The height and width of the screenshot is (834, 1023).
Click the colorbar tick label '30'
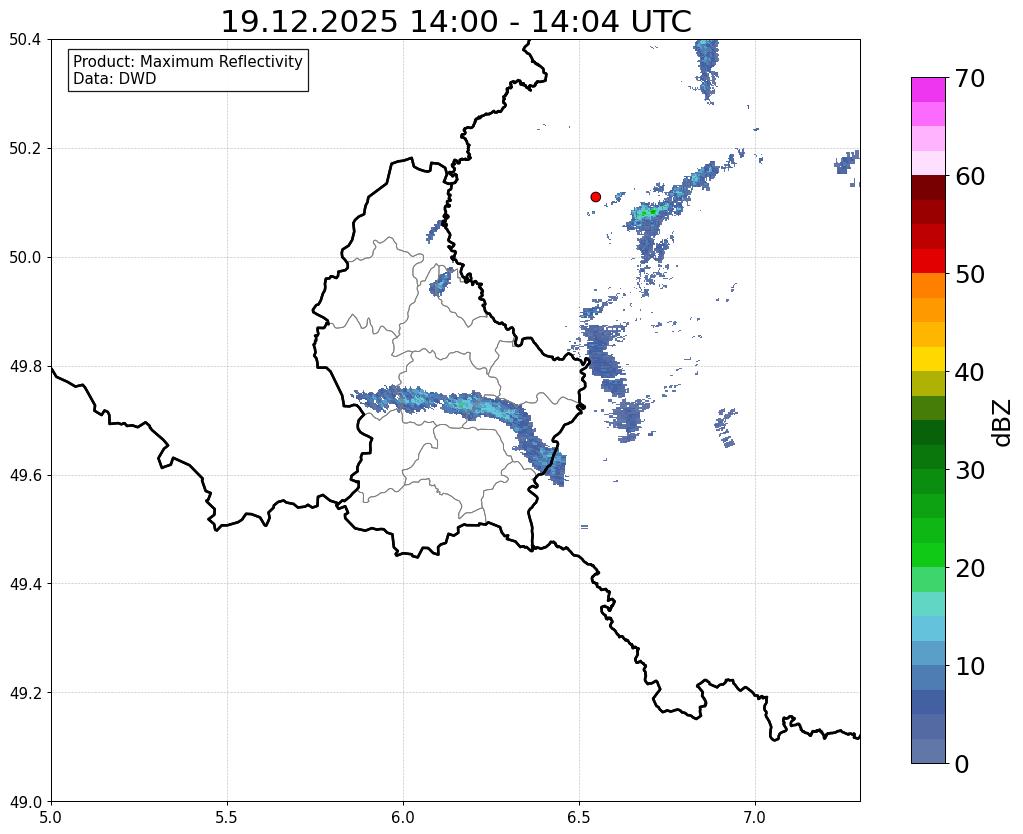click(970, 470)
